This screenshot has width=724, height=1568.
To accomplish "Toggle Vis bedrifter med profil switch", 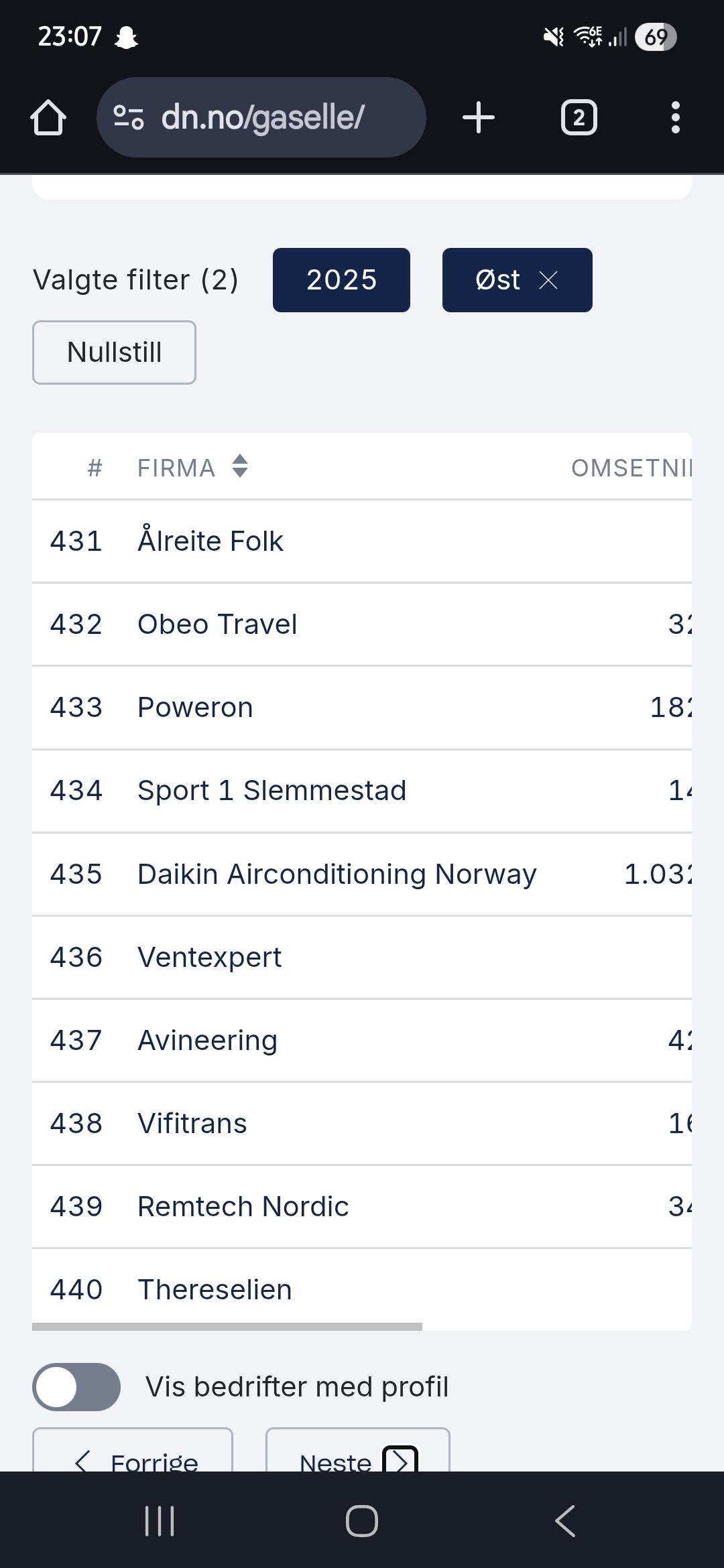I will tap(76, 1387).
